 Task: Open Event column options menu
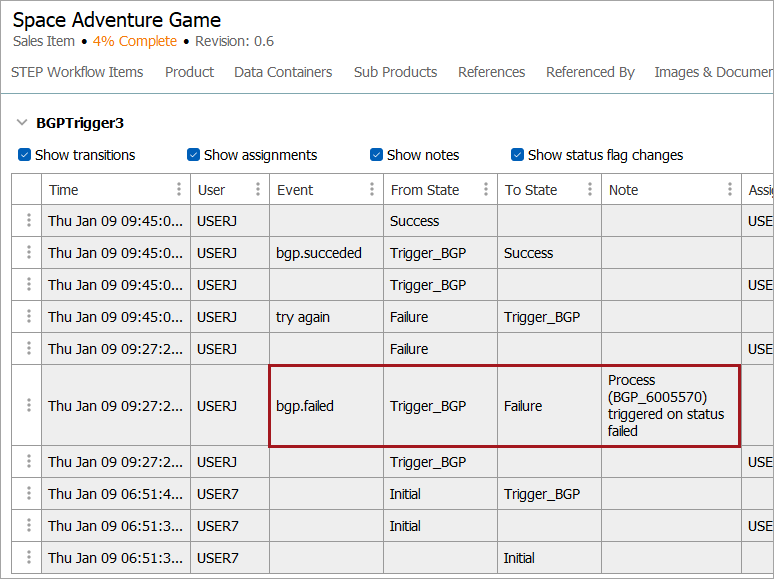click(x=372, y=190)
